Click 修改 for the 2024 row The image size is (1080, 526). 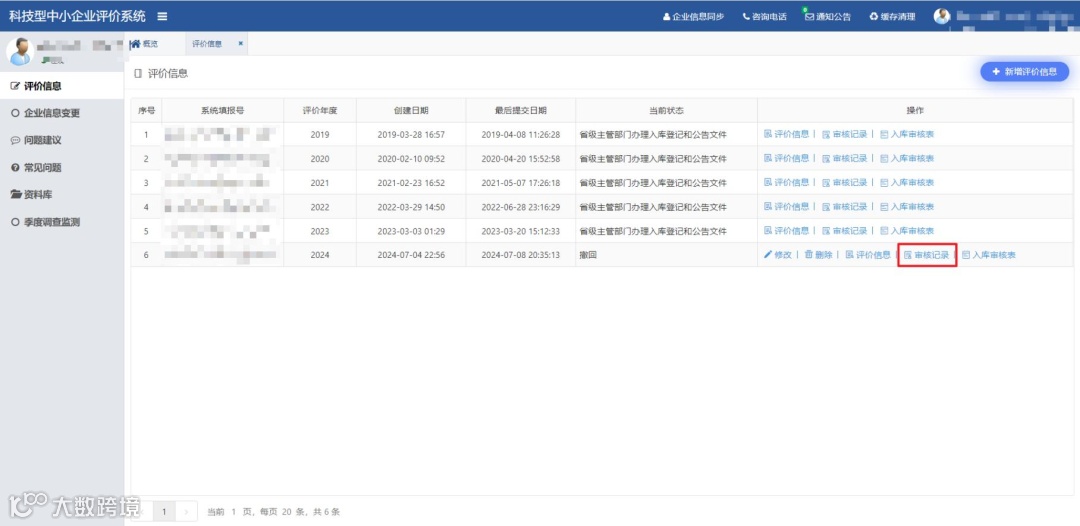tap(778, 255)
